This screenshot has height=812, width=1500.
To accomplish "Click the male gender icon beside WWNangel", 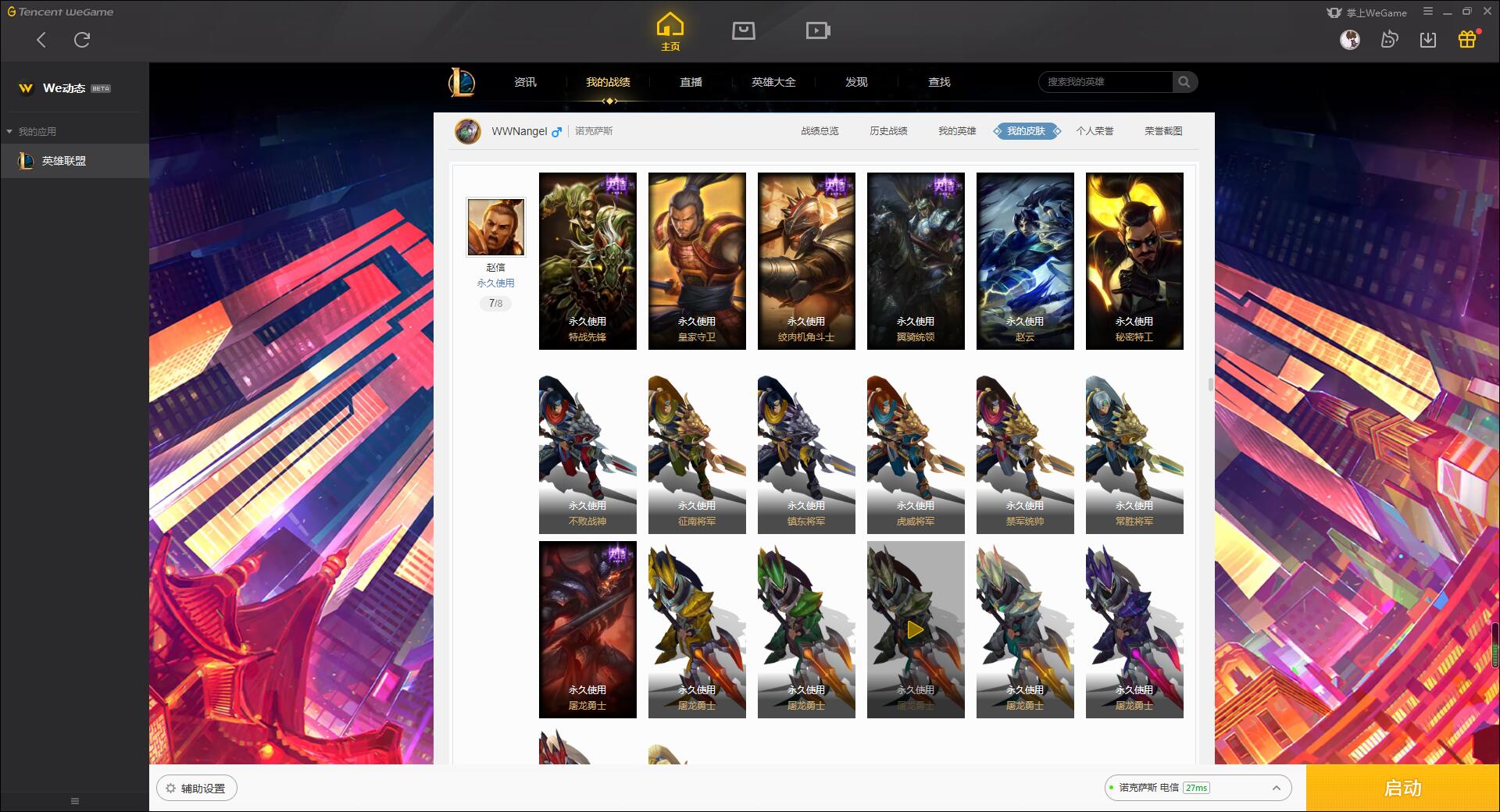I will (x=556, y=132).
